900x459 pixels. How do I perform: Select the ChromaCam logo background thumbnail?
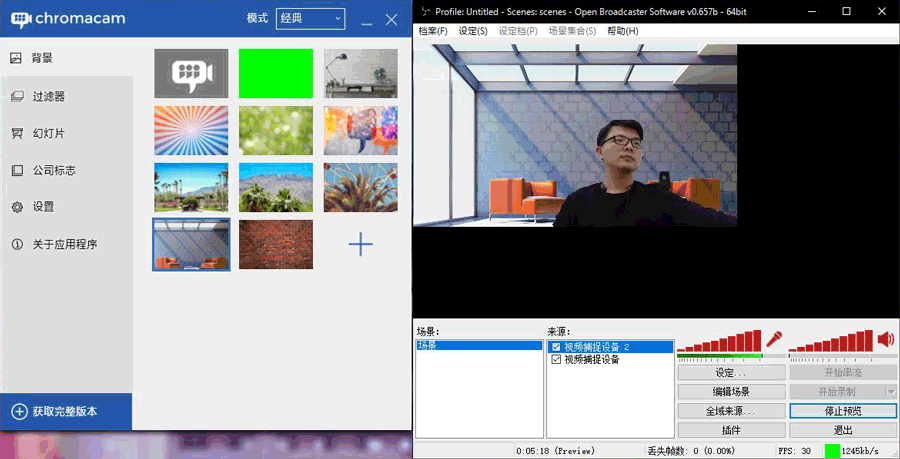(x=191, y=73)
